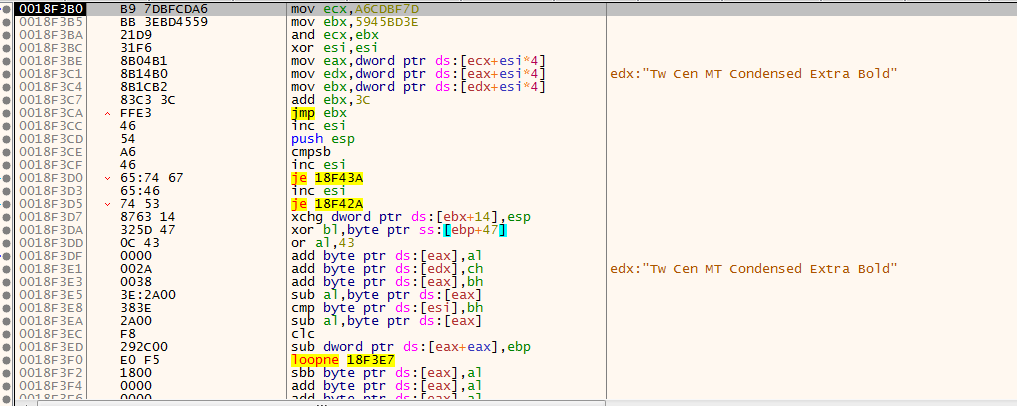
Task: Toggle breakpoint dot beside address 0018F3D5
Action: coord(6,203)
